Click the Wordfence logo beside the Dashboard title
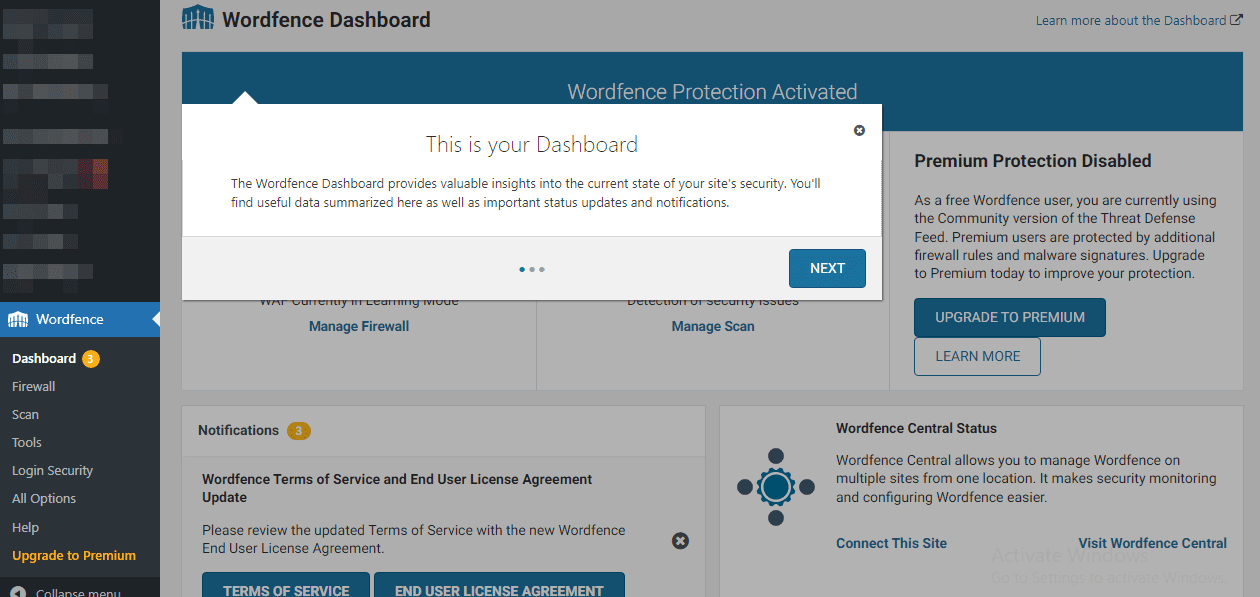 click(197, 19)
